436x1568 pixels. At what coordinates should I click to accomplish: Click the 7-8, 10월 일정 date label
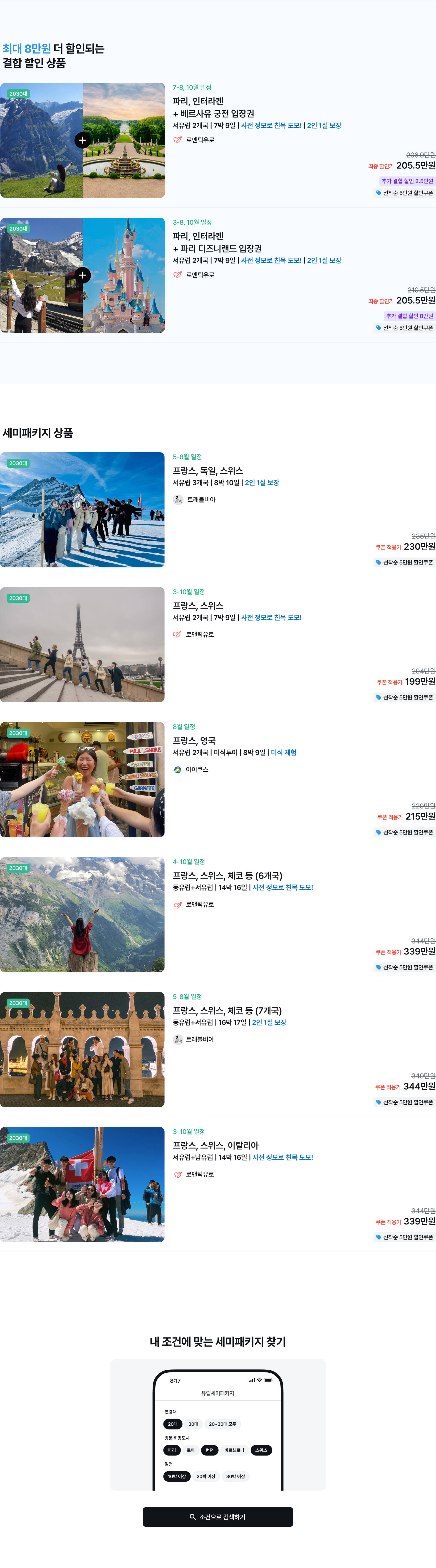192,88
